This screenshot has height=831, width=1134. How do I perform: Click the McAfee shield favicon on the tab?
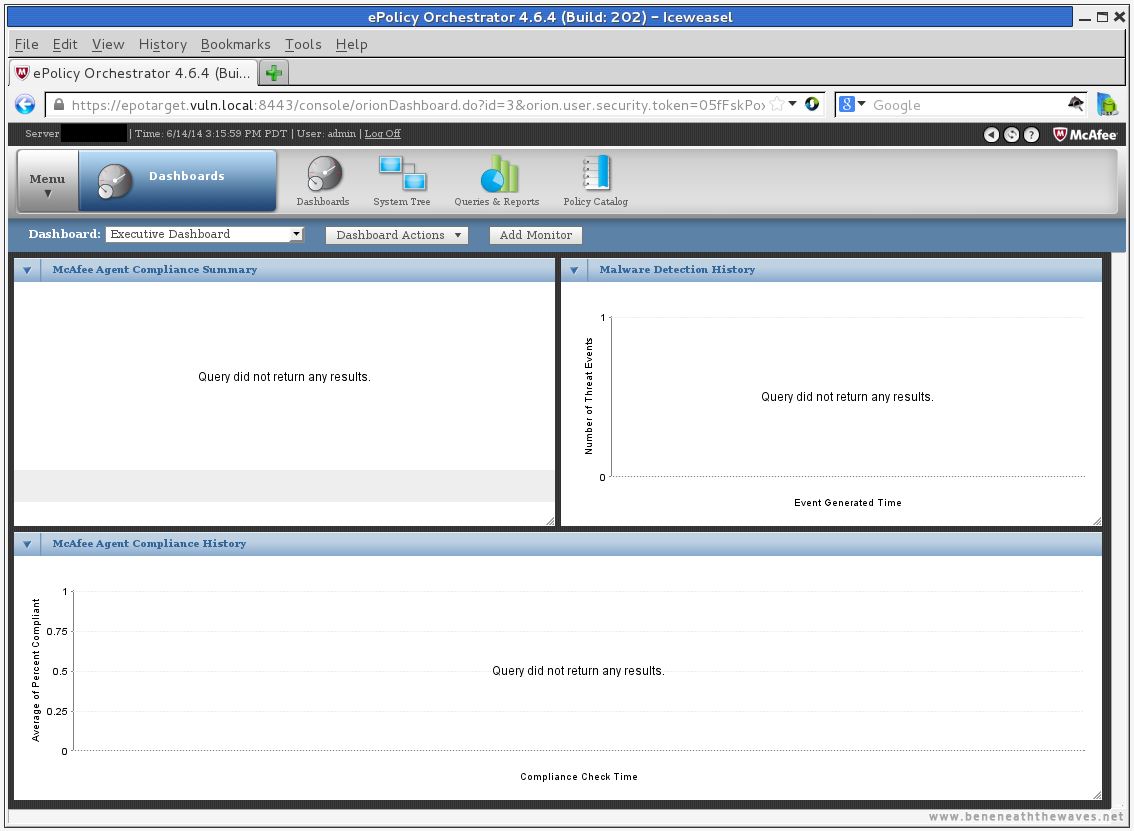pos(22,73)
